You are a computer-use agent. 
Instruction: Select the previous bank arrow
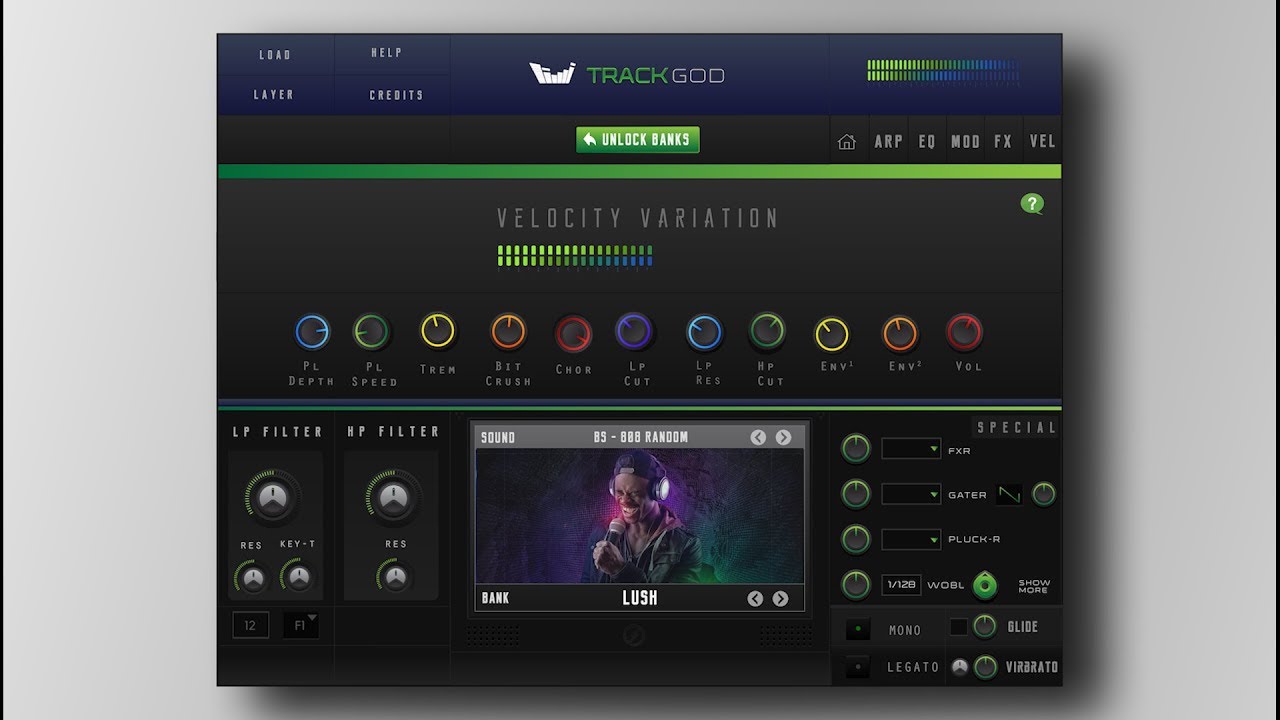755,598
